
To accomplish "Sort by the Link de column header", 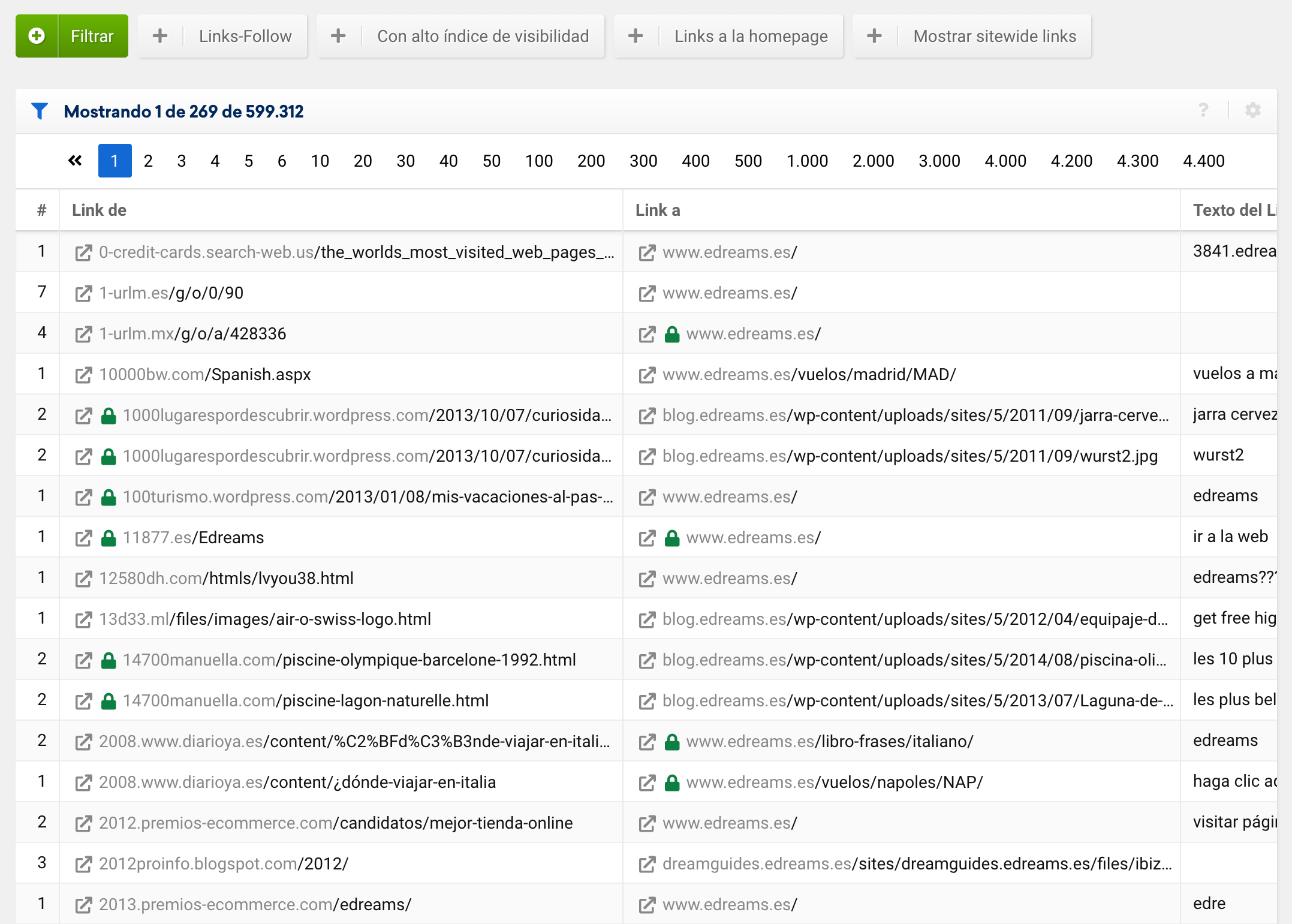I will pyautogui.click(x=100, y=210).
